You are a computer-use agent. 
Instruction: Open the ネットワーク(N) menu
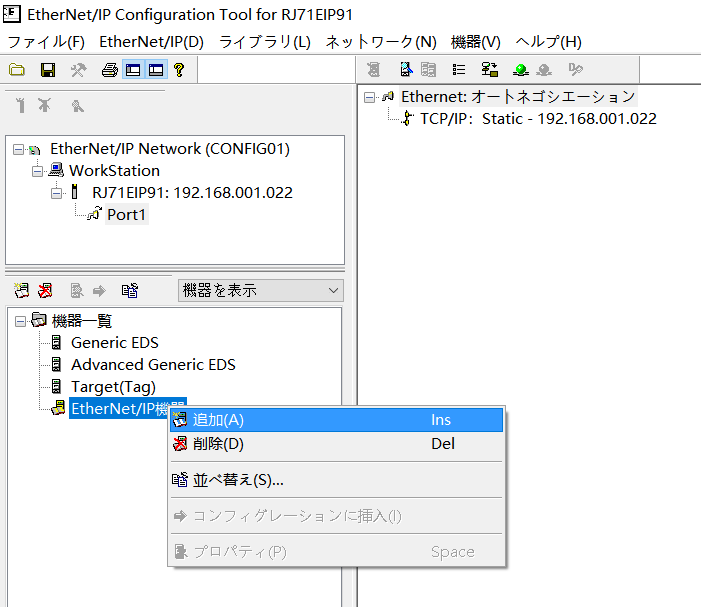pos(381,42)
